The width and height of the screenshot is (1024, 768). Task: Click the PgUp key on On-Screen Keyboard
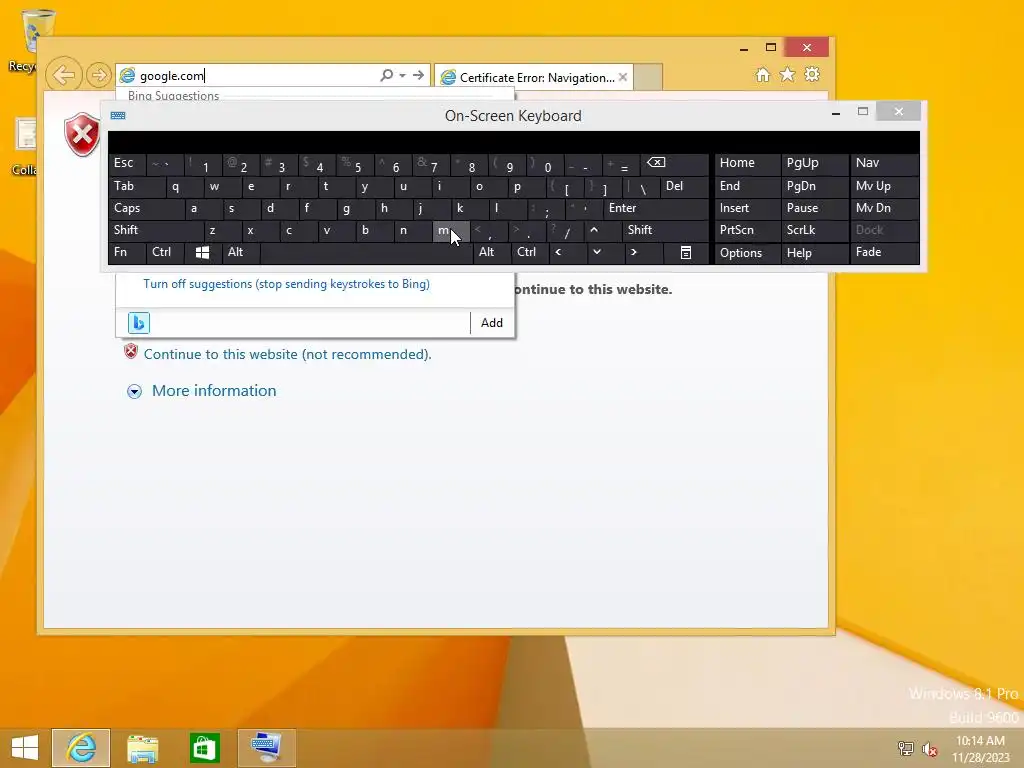click(x=814, y=163)
